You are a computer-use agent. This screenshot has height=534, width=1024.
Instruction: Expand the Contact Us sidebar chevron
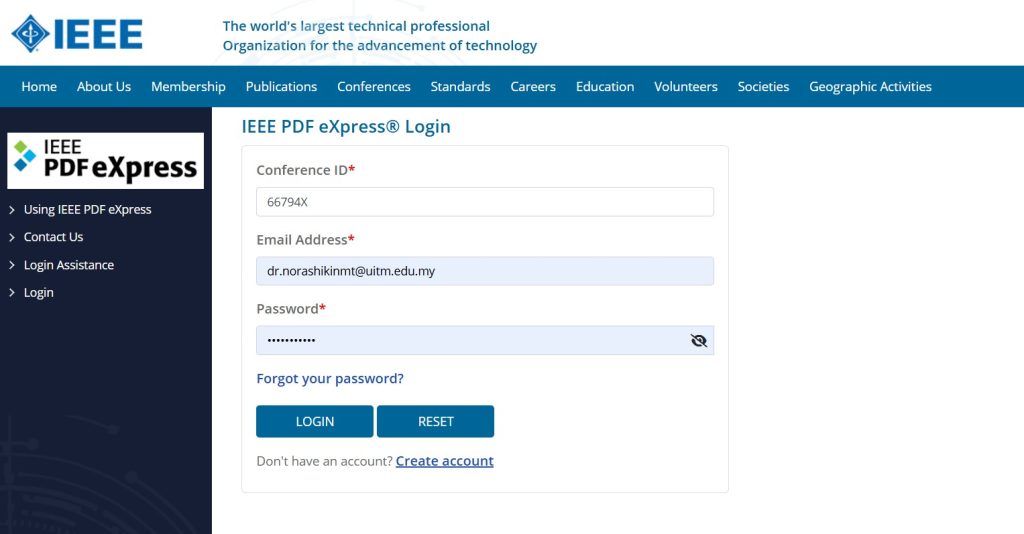pos(12,237)
